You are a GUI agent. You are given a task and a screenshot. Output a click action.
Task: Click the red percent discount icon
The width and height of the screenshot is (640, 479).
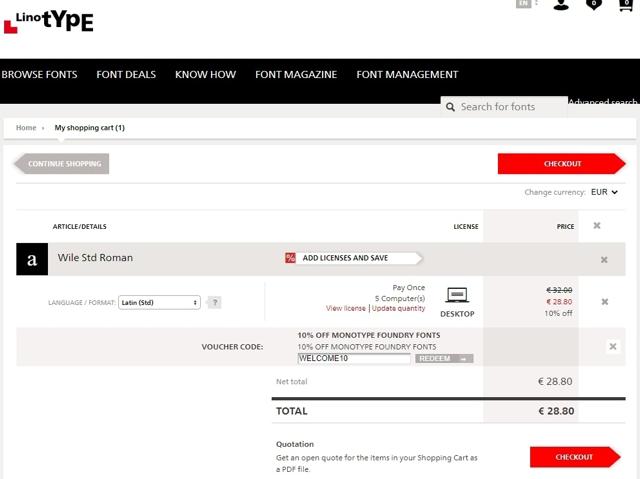click(290, 258)
